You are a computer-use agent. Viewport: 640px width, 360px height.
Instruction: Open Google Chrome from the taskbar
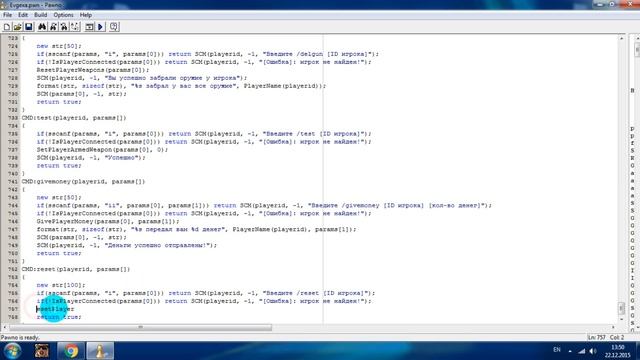(71, 351)
